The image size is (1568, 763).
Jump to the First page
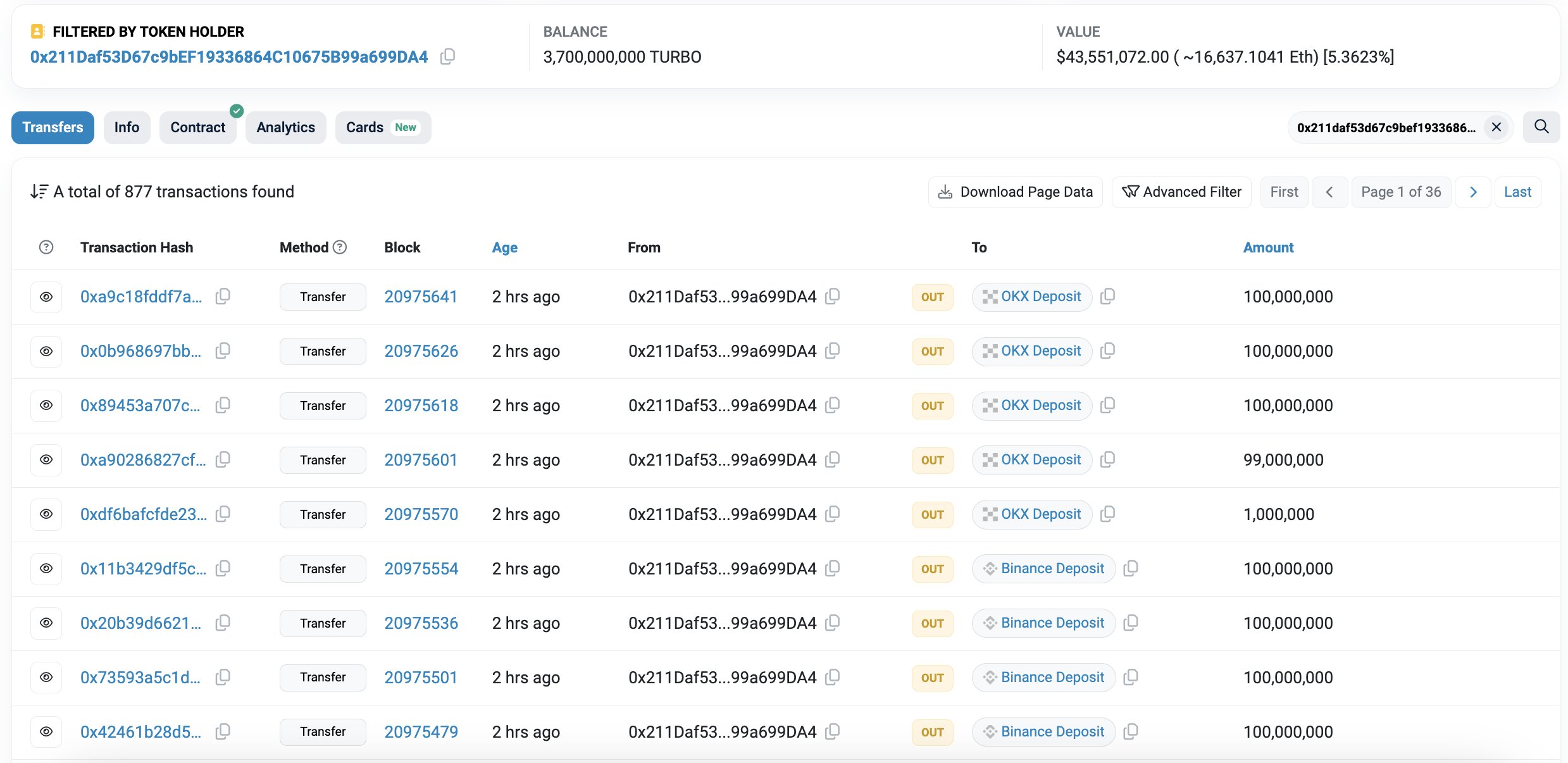coord(1284,192)
